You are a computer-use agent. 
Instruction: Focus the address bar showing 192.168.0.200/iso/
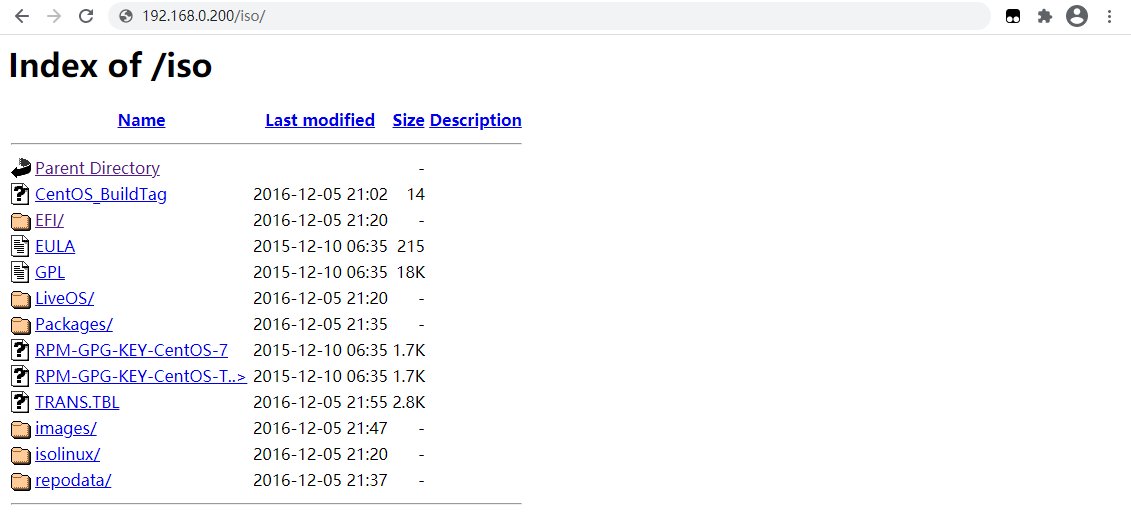[x=549, y=16]
